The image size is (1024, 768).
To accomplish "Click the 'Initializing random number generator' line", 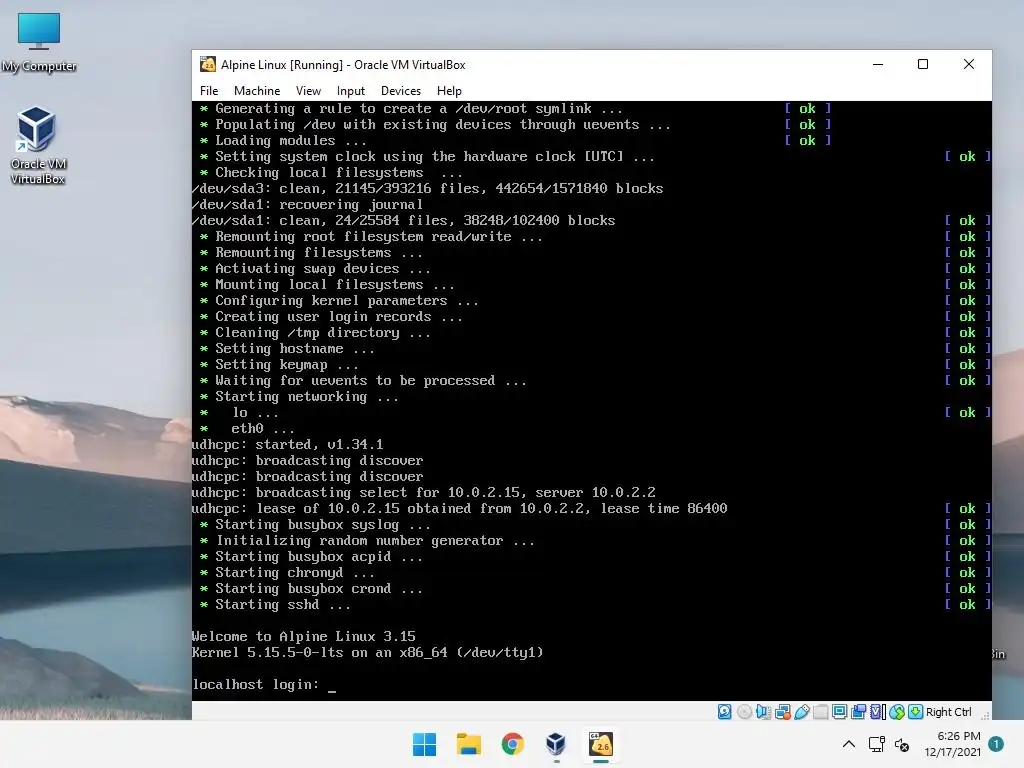I will click(375, 540).
